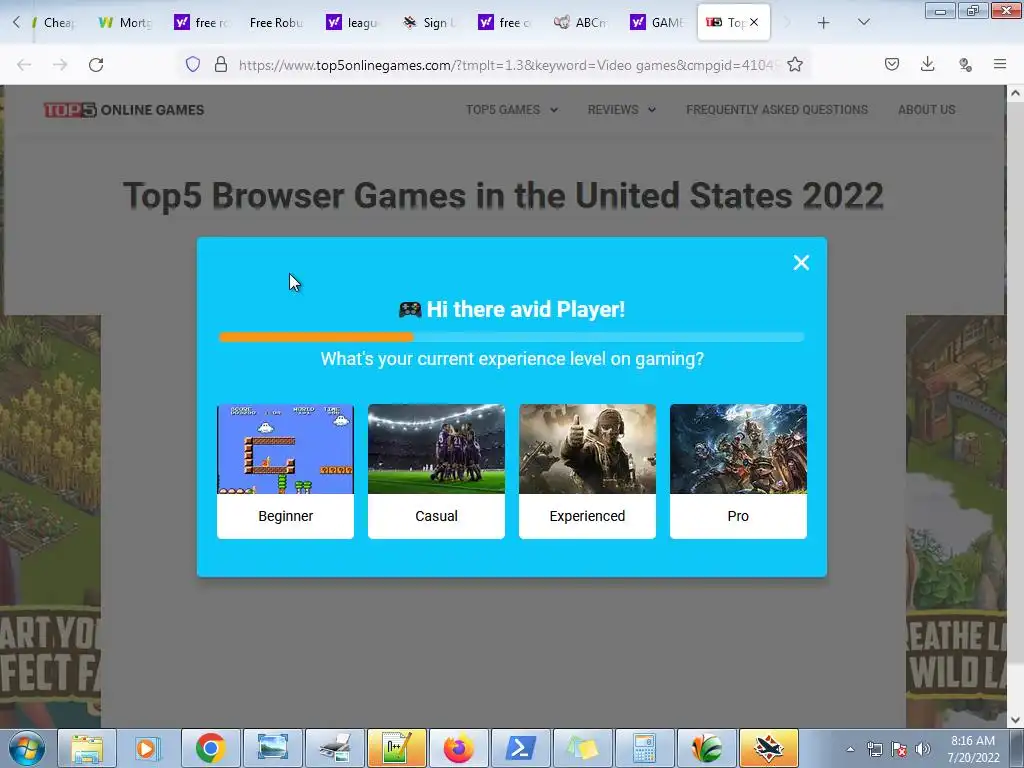Viewport: 1024px width, 768px height.
Task: Reload the current page
Action: click(x=96, y=65)
